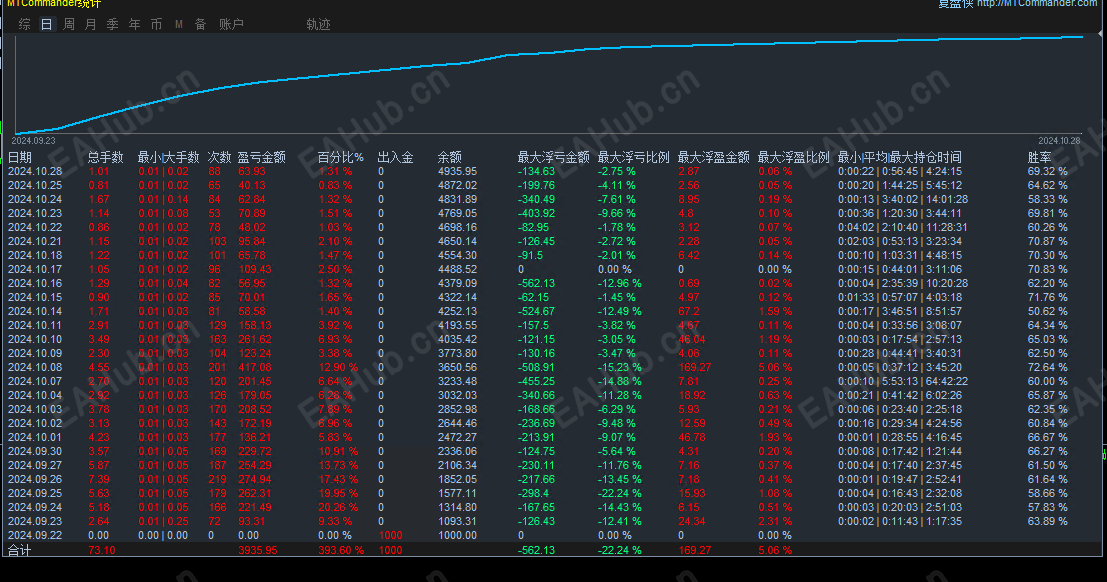Click floating loss ratio -22.24 % on 2024.09.25

click(620, 493)
